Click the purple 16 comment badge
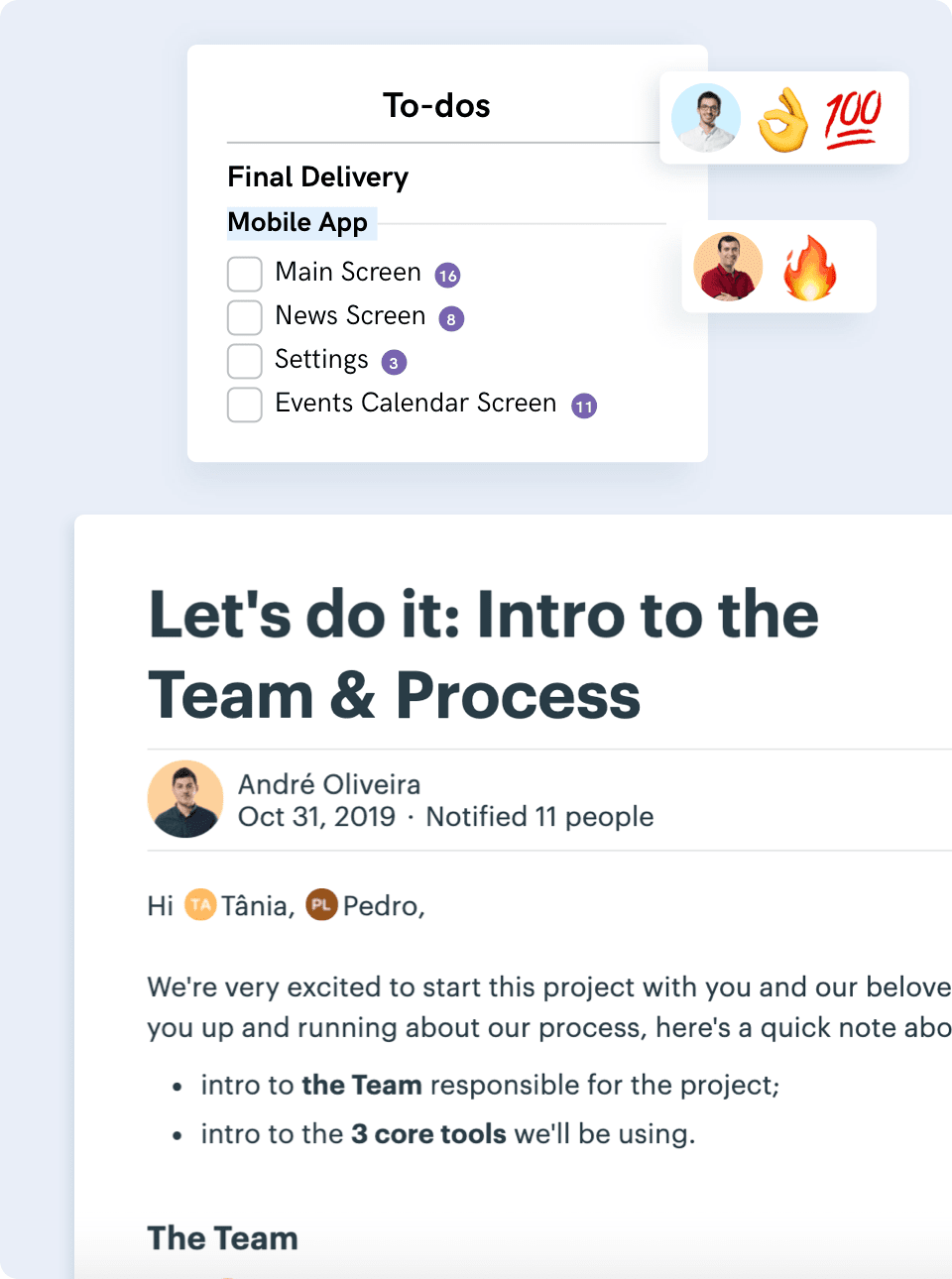This screenshot has height=1279, width=952. tap(447, 276)
